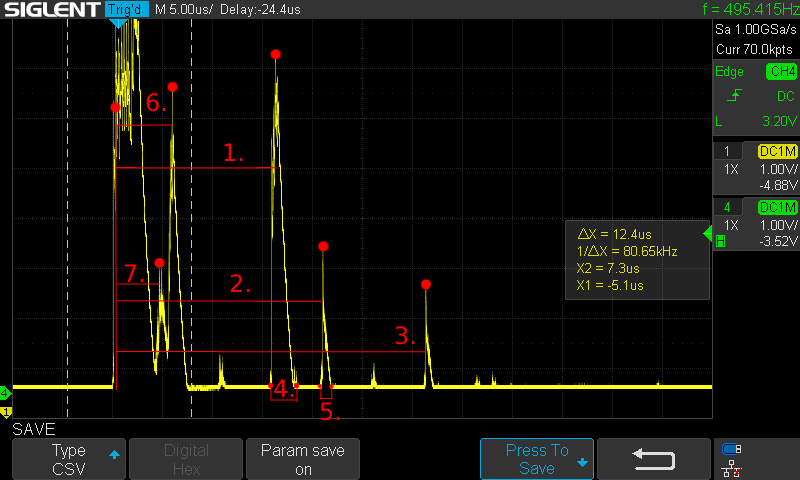Click the Curr 70.0kpts memory depth
The width and height of the screenshot is (800, 480).
[x=754, y=49]
